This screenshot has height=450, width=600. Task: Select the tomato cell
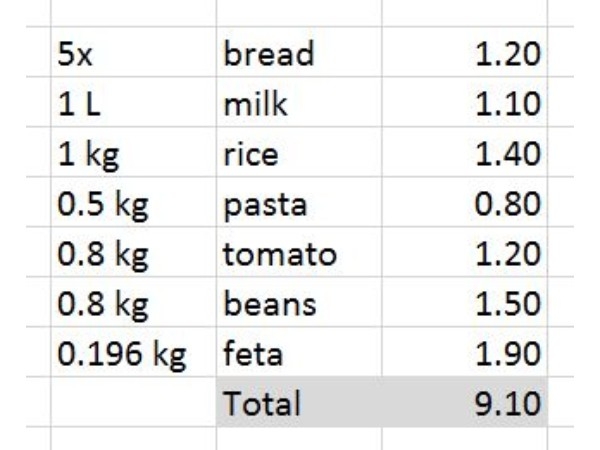[x=299, y=252]
